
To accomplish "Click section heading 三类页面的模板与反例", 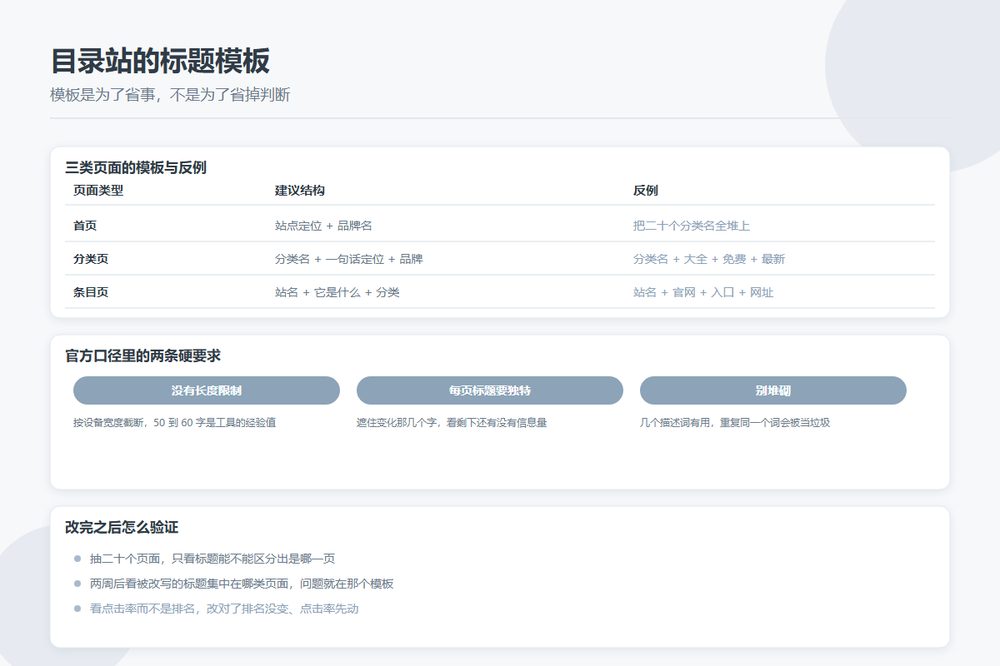I will (x=136, y=168).
